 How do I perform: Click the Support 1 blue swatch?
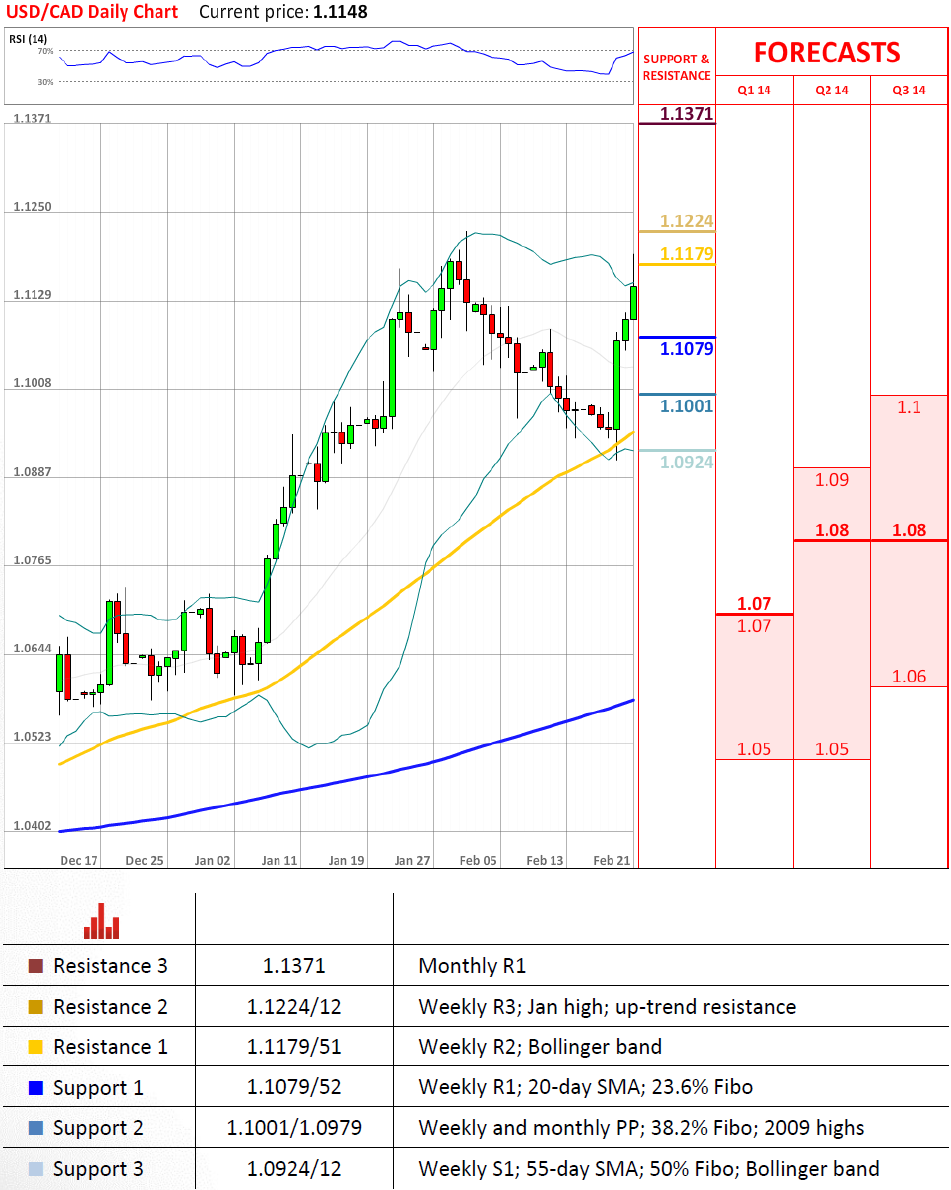(x=36, y=1088)
